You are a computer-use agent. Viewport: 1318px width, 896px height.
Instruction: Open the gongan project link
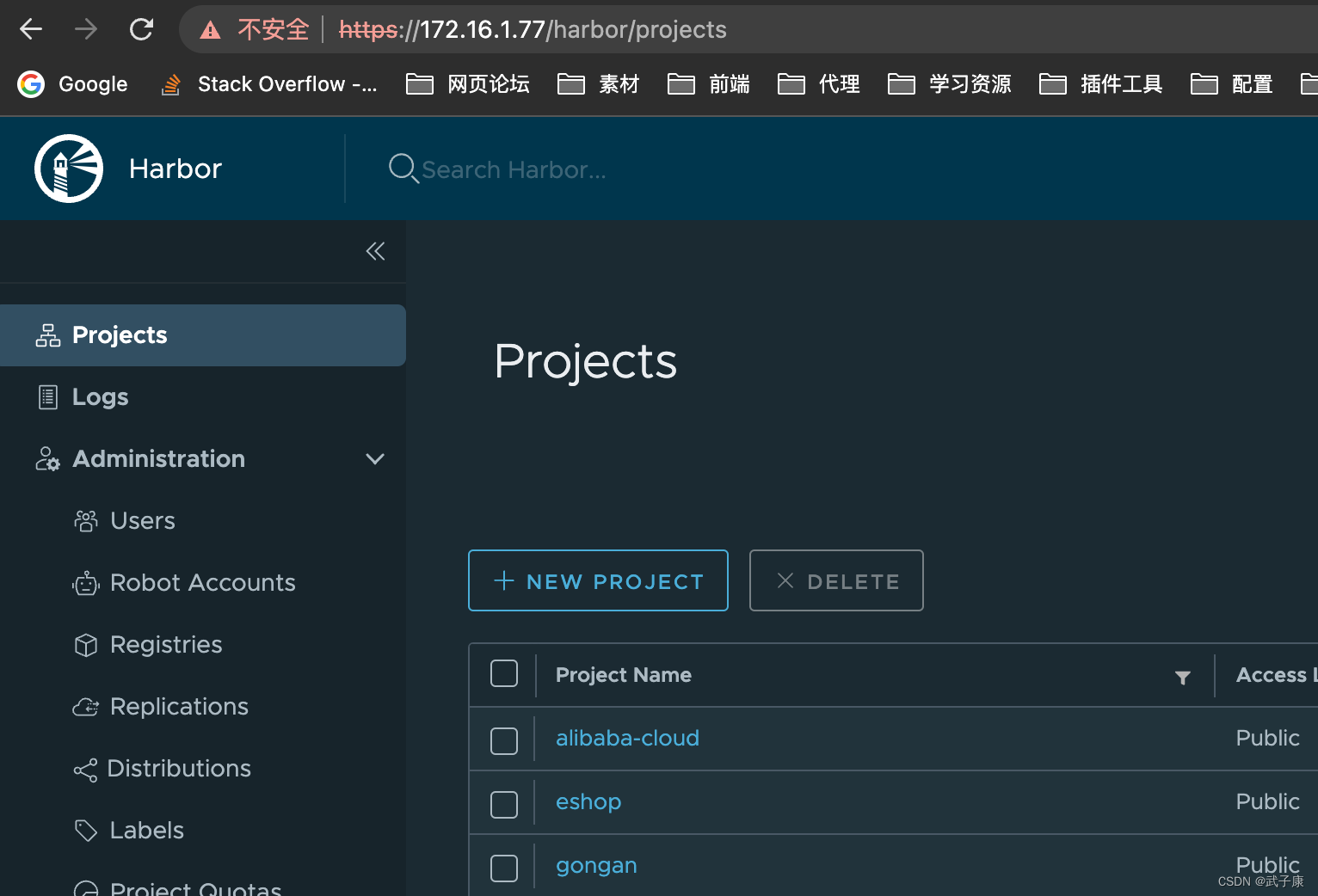pyautogui.click(x=596, y=866)
